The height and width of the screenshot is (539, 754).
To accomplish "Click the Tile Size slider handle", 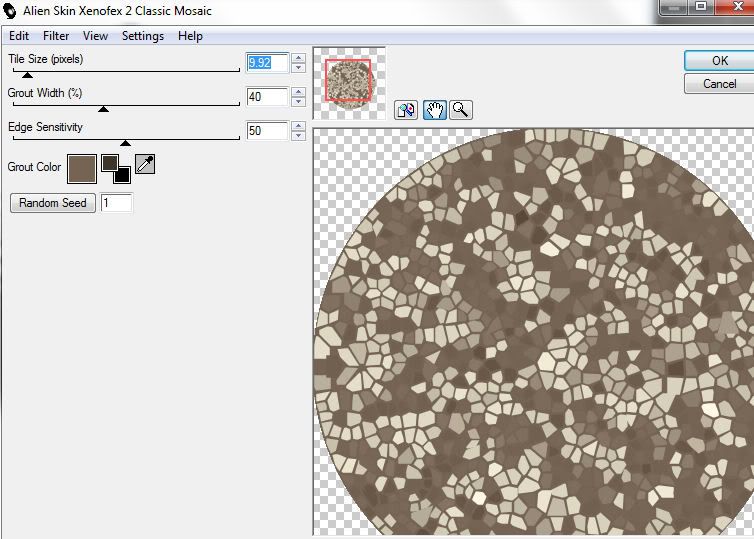I will (x=27, y=75).
